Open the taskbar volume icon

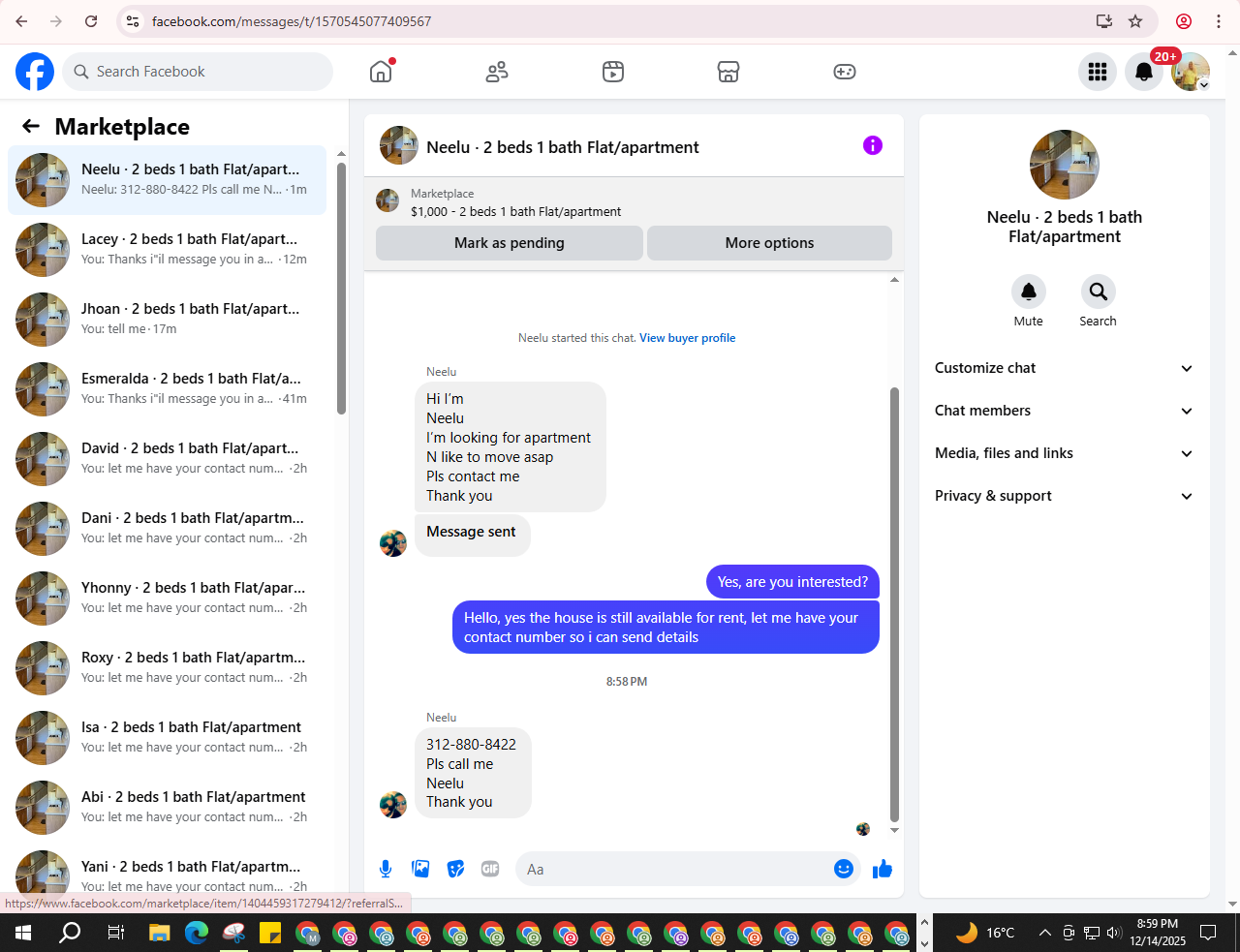(x=1114, y=933)
